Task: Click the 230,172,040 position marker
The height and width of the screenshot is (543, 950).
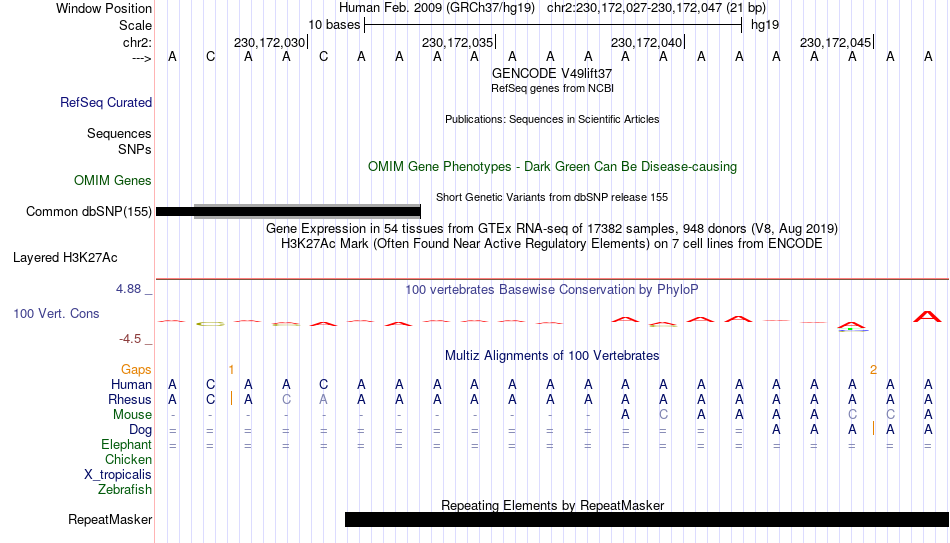Action: coord(646,42)
